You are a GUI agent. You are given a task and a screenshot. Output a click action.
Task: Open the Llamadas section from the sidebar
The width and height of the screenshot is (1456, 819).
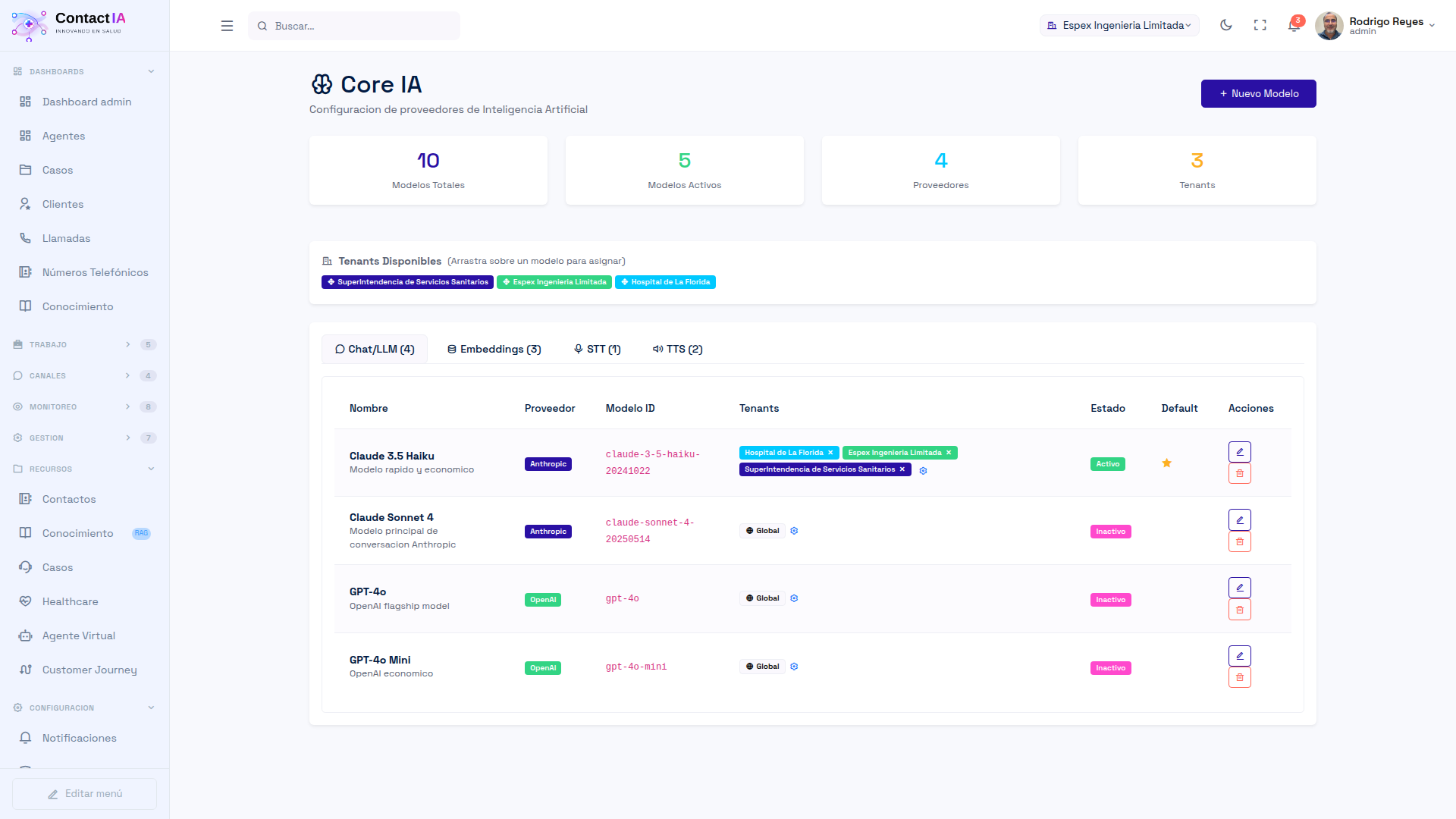click(66, 237)
